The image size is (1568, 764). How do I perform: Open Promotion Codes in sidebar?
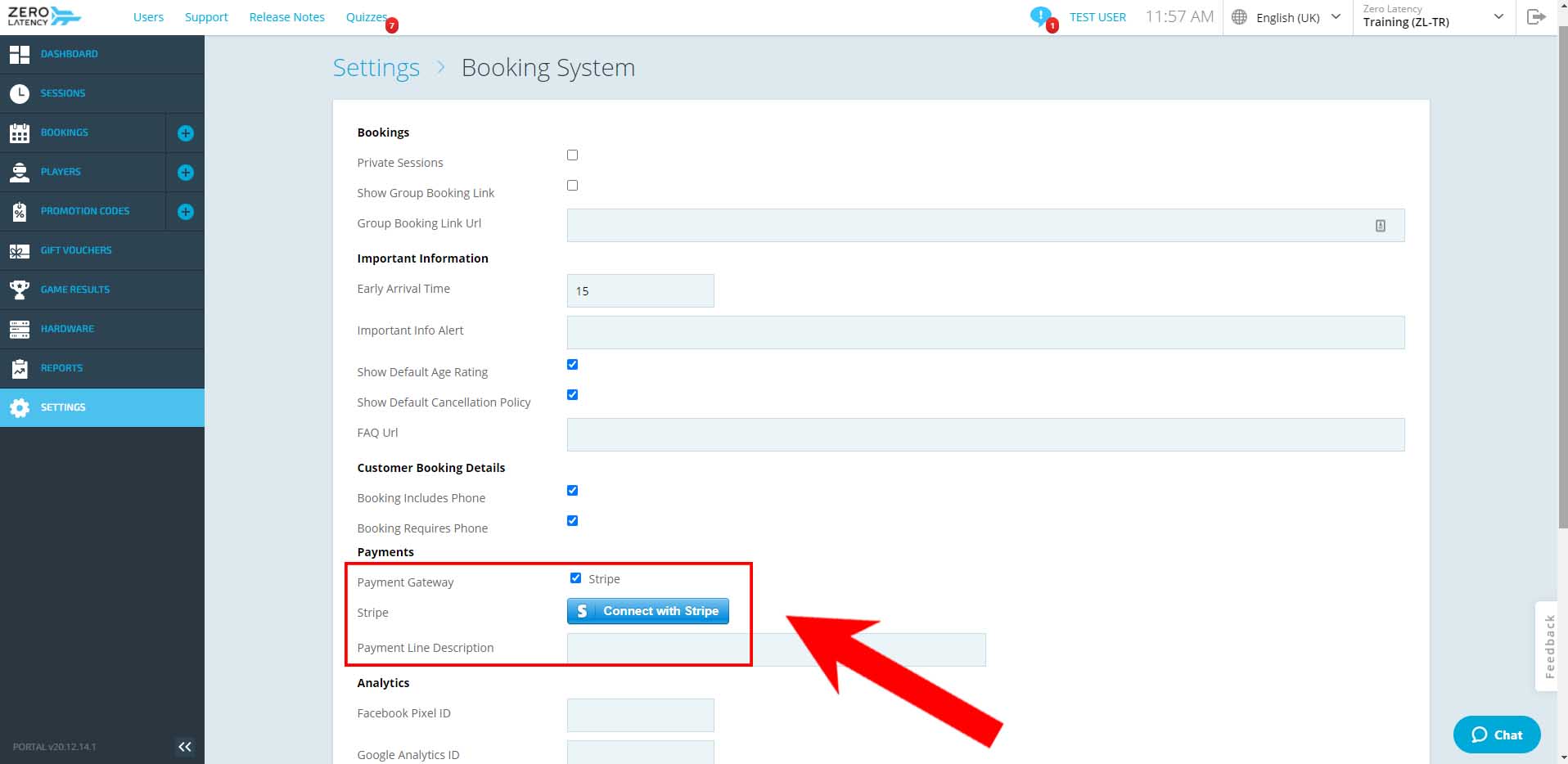(83, 211)
